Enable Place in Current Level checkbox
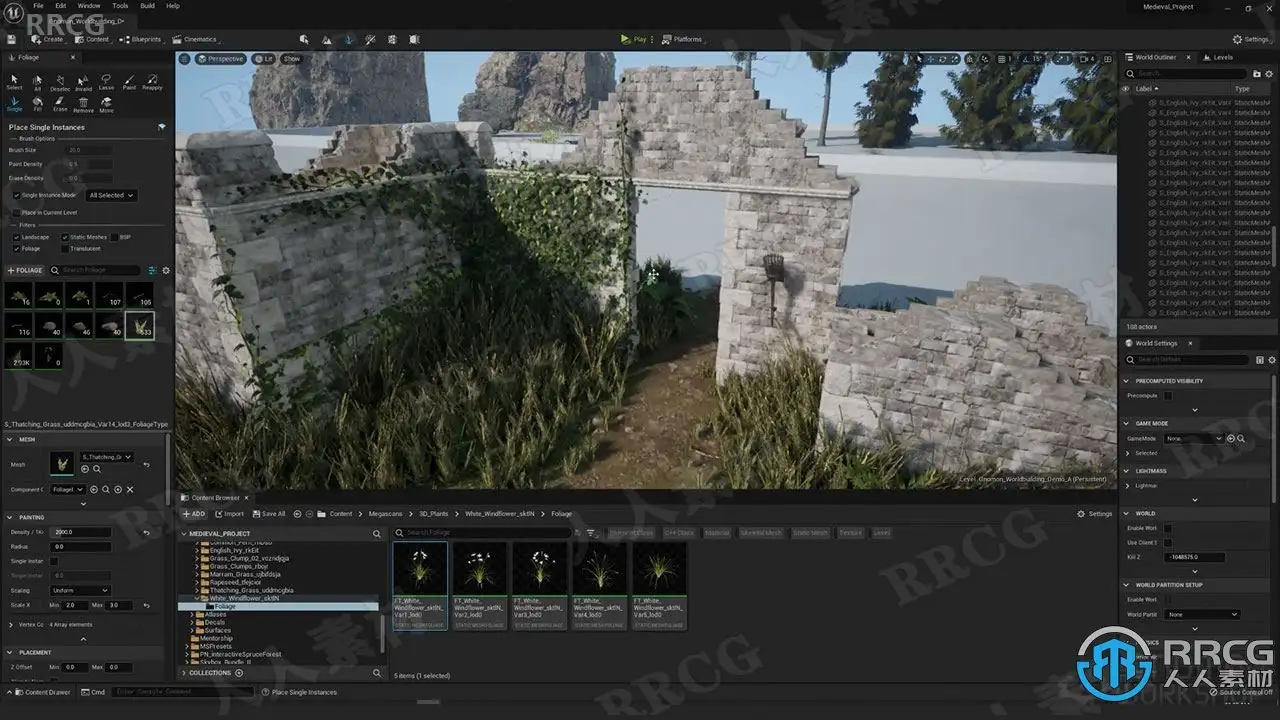1280x720 pixels. (x=16, y=212)
